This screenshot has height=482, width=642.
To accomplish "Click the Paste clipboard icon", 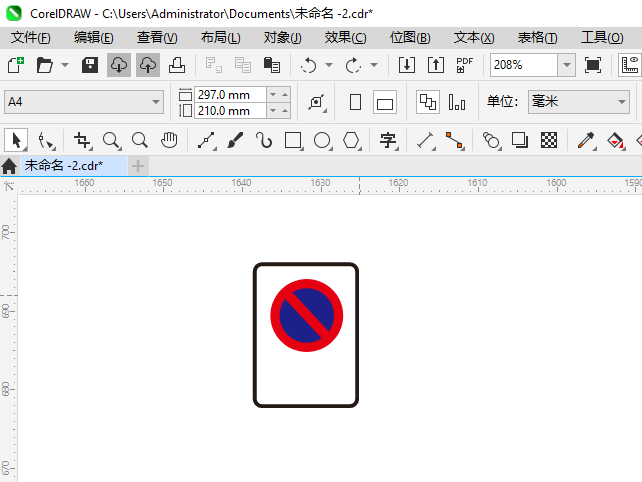I will point(271,65).
